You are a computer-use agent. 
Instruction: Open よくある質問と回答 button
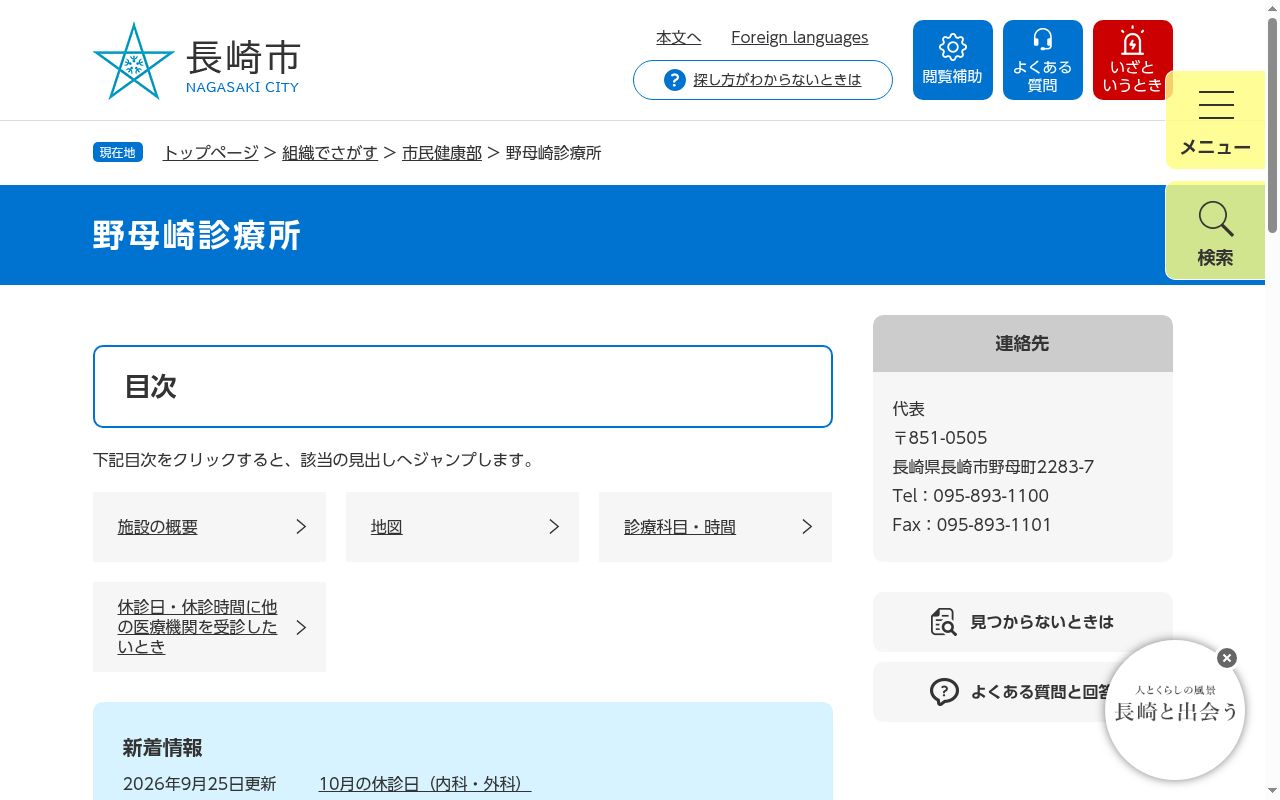pos(1022,692)
